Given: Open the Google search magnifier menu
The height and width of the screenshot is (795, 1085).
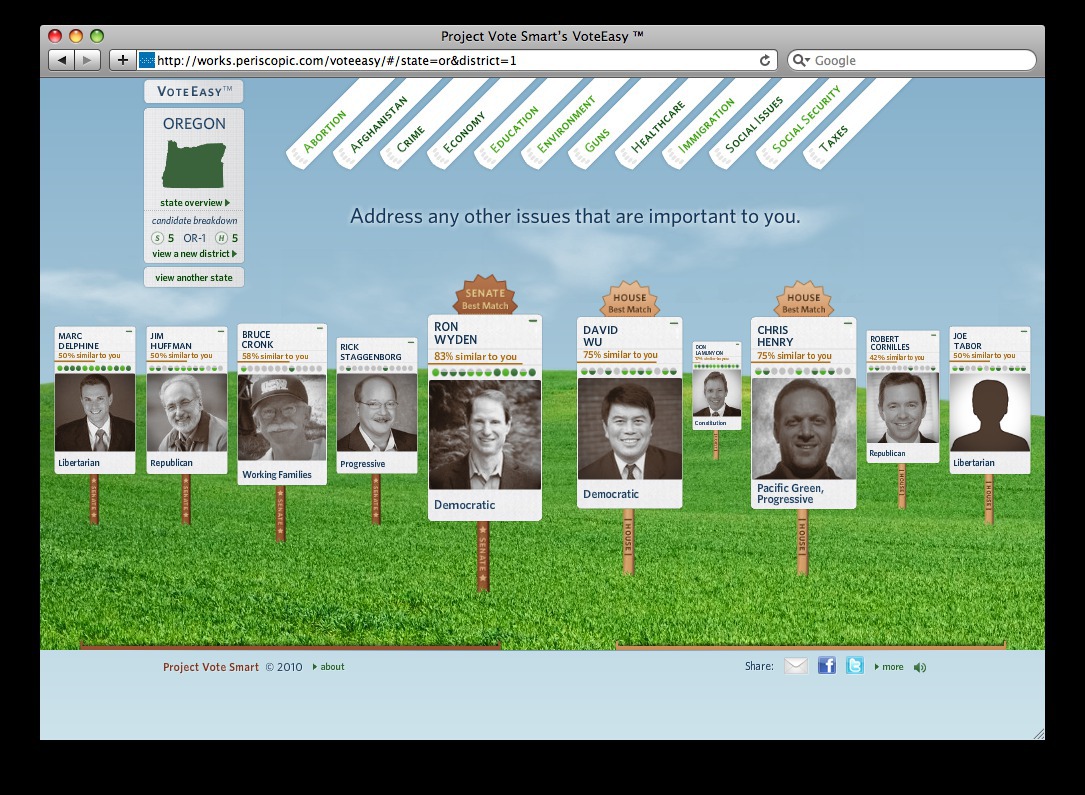Looking at the screenshot, I should click(x=801, y=60).
